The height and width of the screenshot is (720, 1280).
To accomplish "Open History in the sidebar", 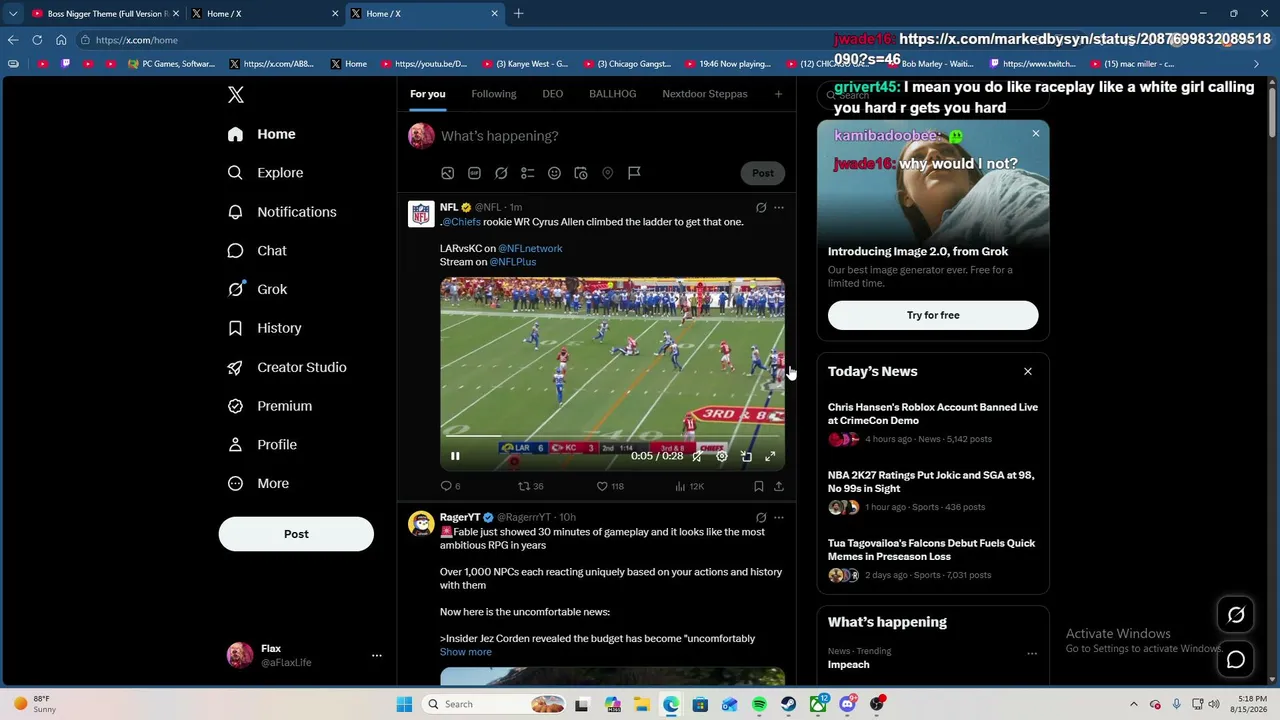I will [264, 328].
